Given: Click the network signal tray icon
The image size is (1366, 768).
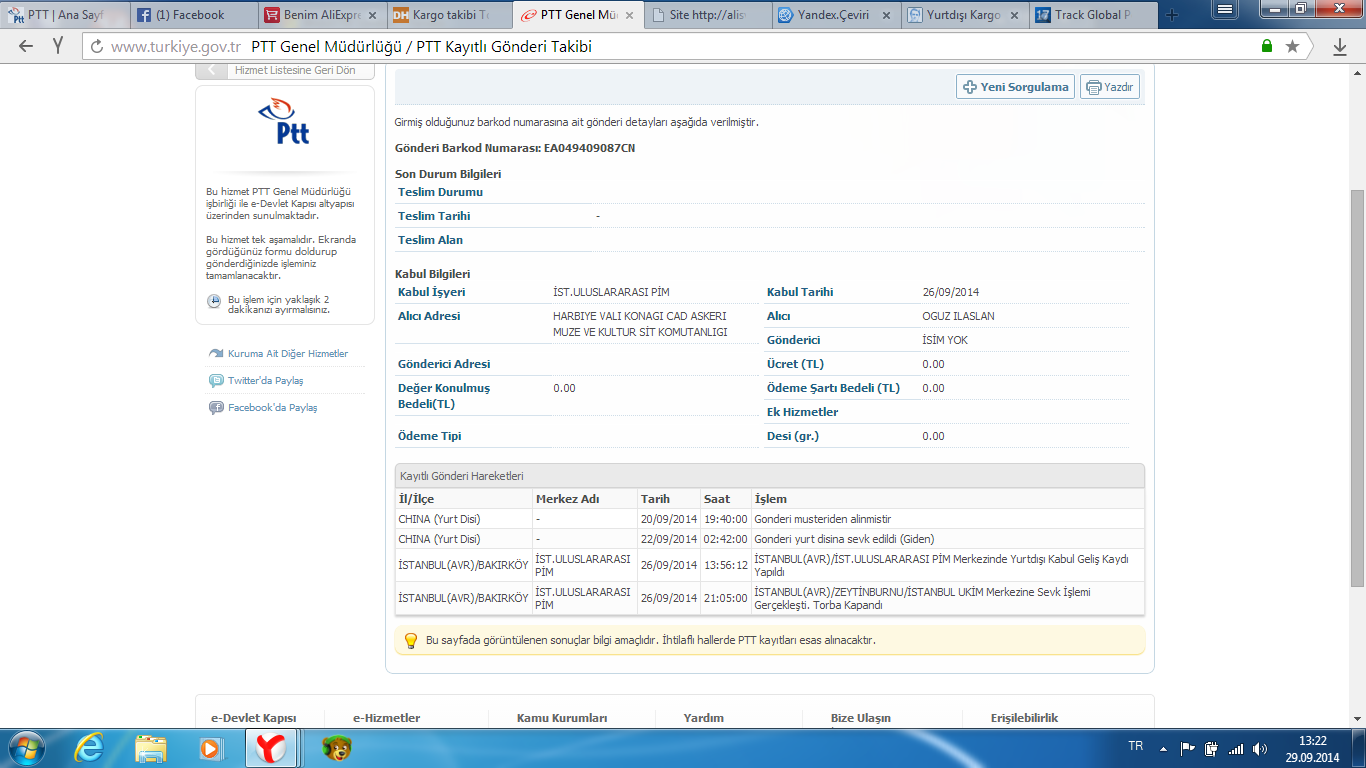Looking at the screenshot, I should click(1236, 748).
